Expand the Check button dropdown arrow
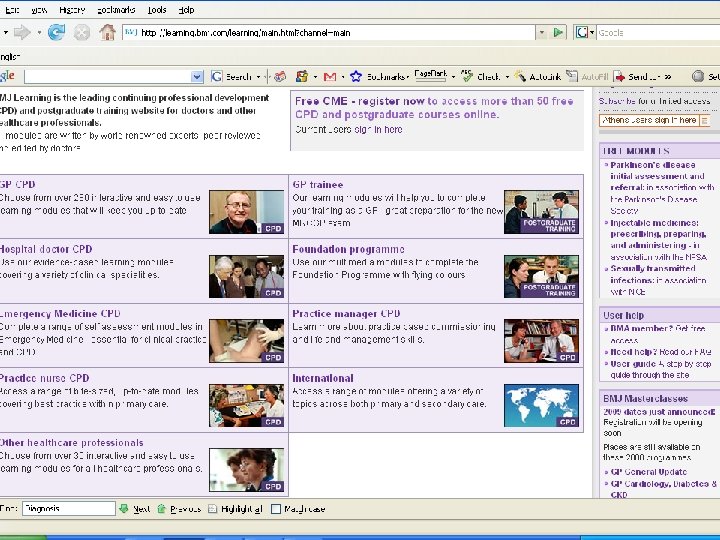Image resolution: width=720 pixels, height=540 pixels. click(x=507, y=77)
